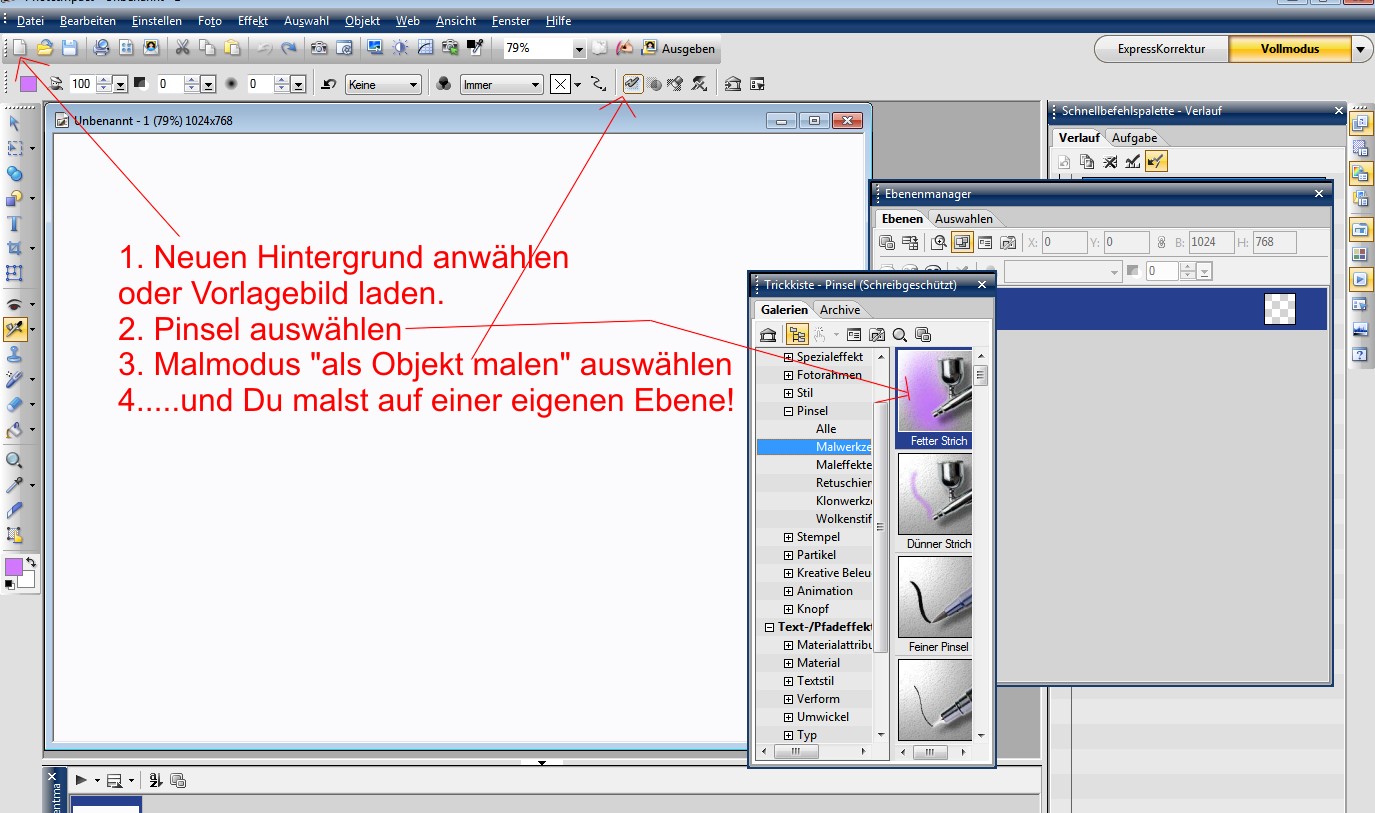This screenshot has height=813, width=1375.
Task: Expand the Stempel tree node
Action: pyautogui.click(x=788, y=537)
